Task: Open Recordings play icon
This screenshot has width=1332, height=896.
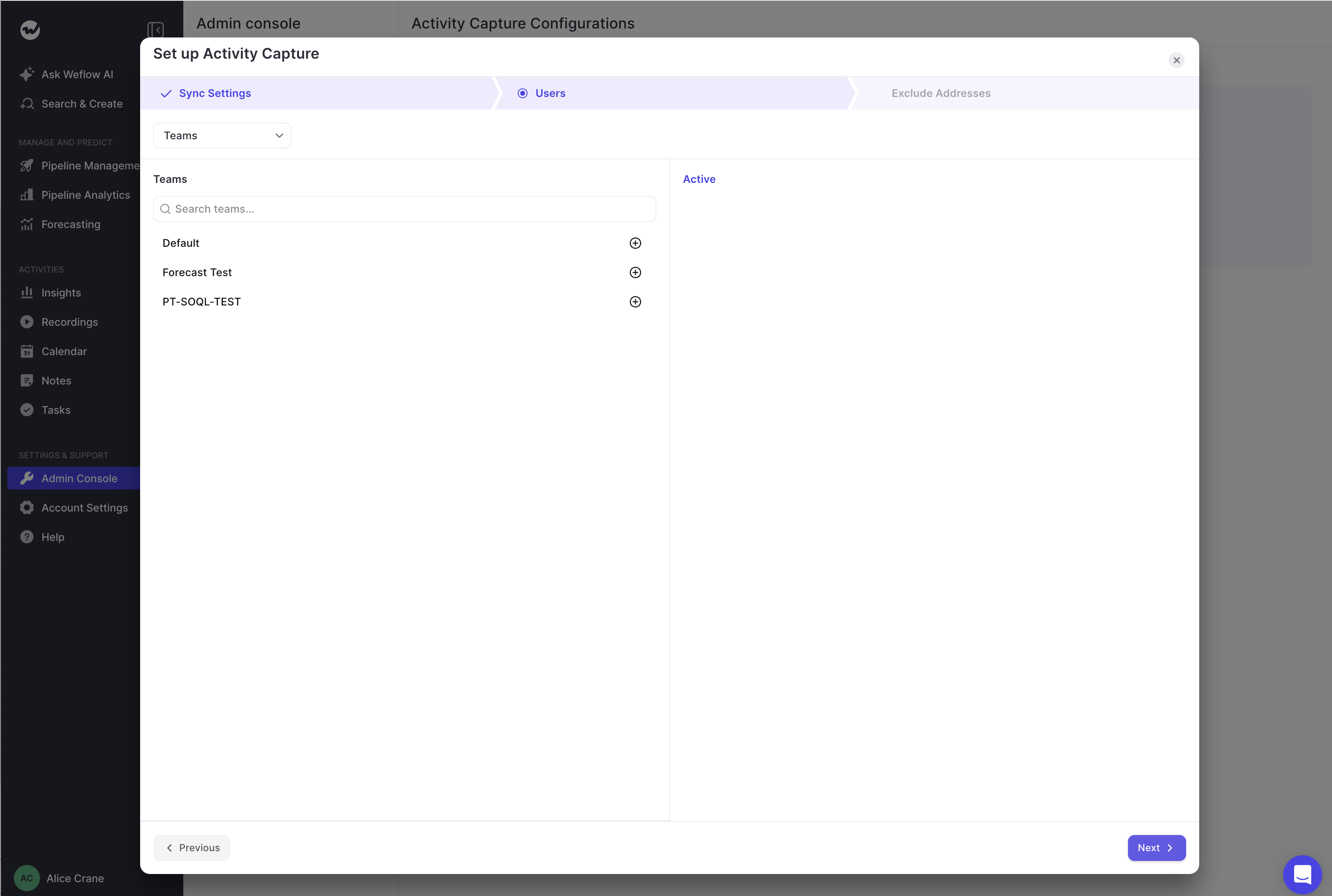Action: coord(26,322)
